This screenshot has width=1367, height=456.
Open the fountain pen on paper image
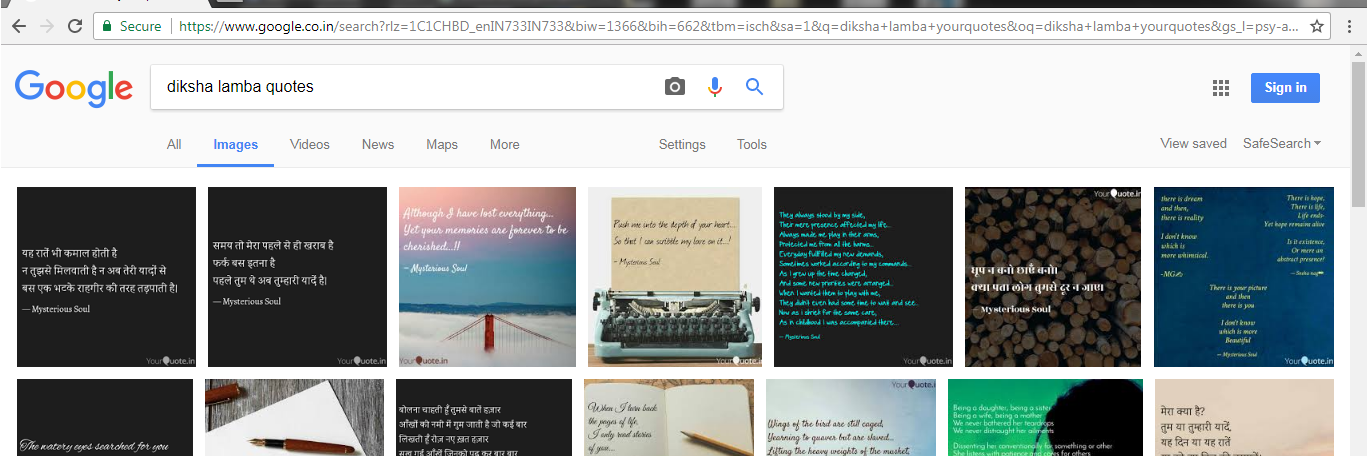(x=294, y=417)
